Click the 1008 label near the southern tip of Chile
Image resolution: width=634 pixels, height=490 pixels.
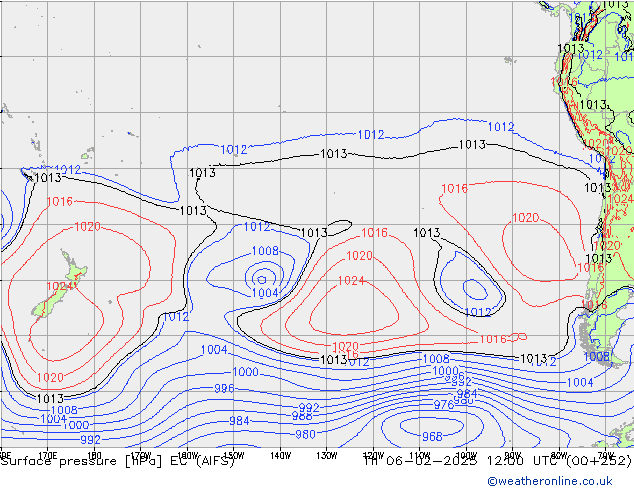click(x=596, y=357)
